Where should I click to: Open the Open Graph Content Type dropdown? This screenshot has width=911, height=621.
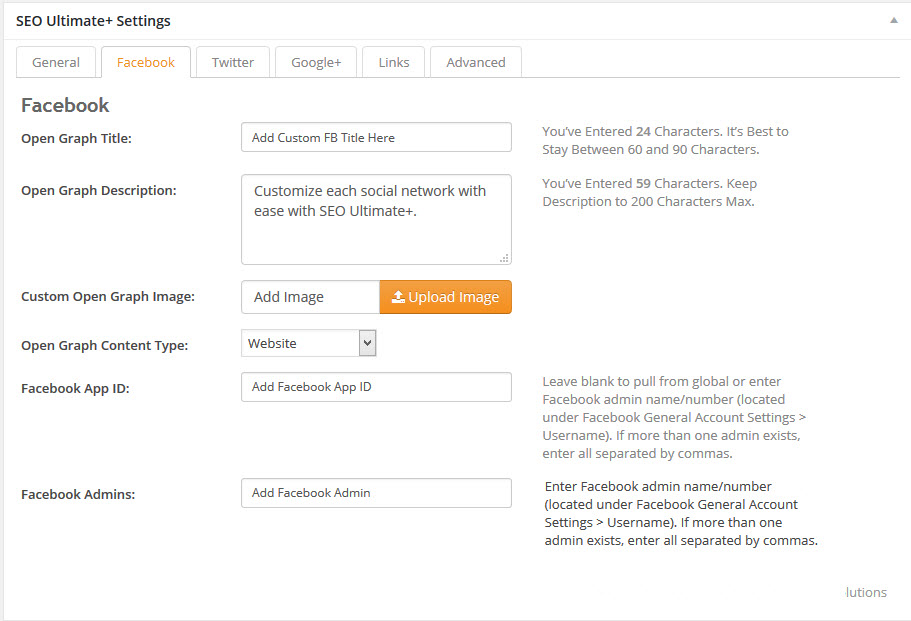309,343
